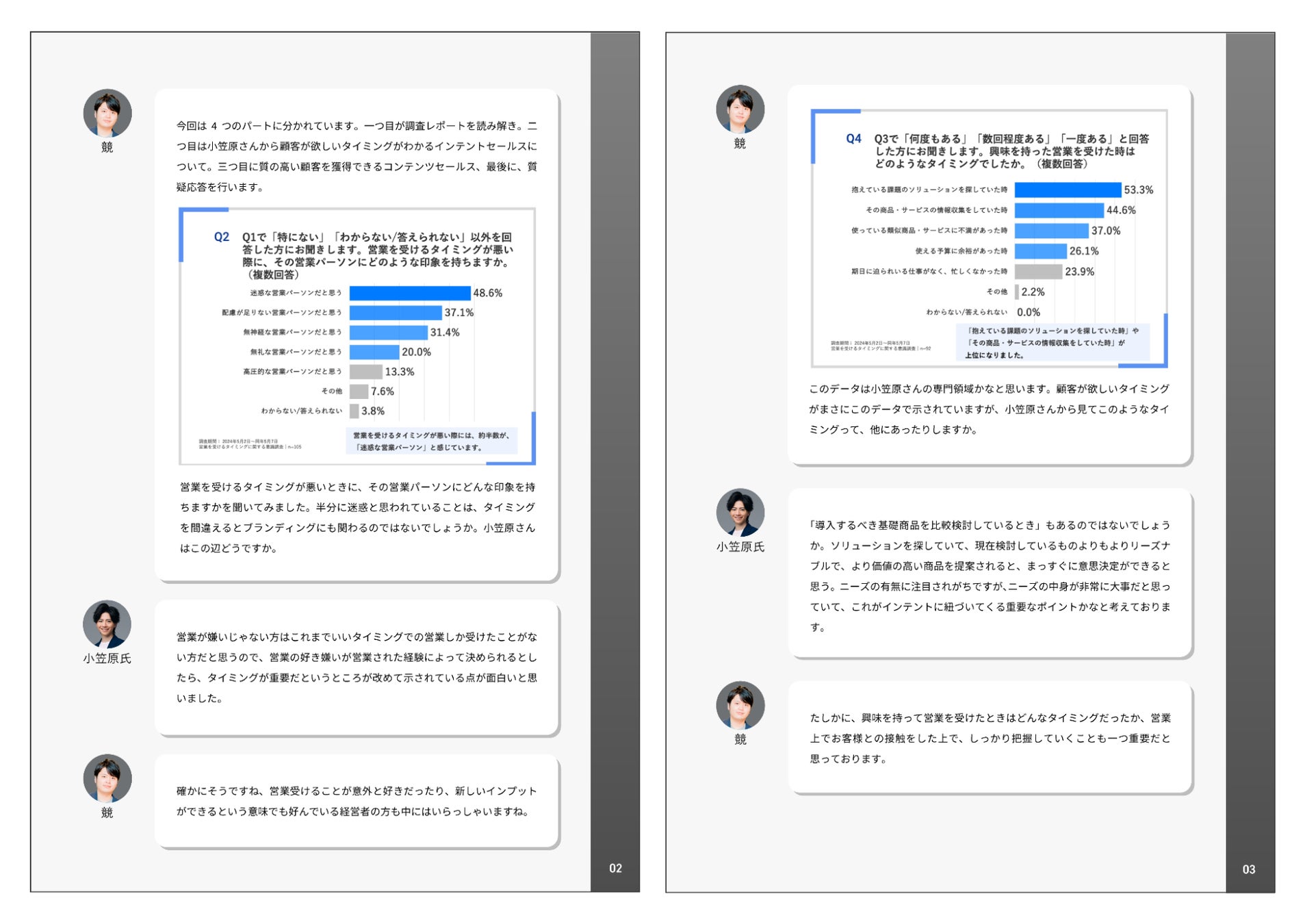Click the 37.1% value in the Q2 chart
The width and height of the screenshot is (1305, 924).
[459, 313]
